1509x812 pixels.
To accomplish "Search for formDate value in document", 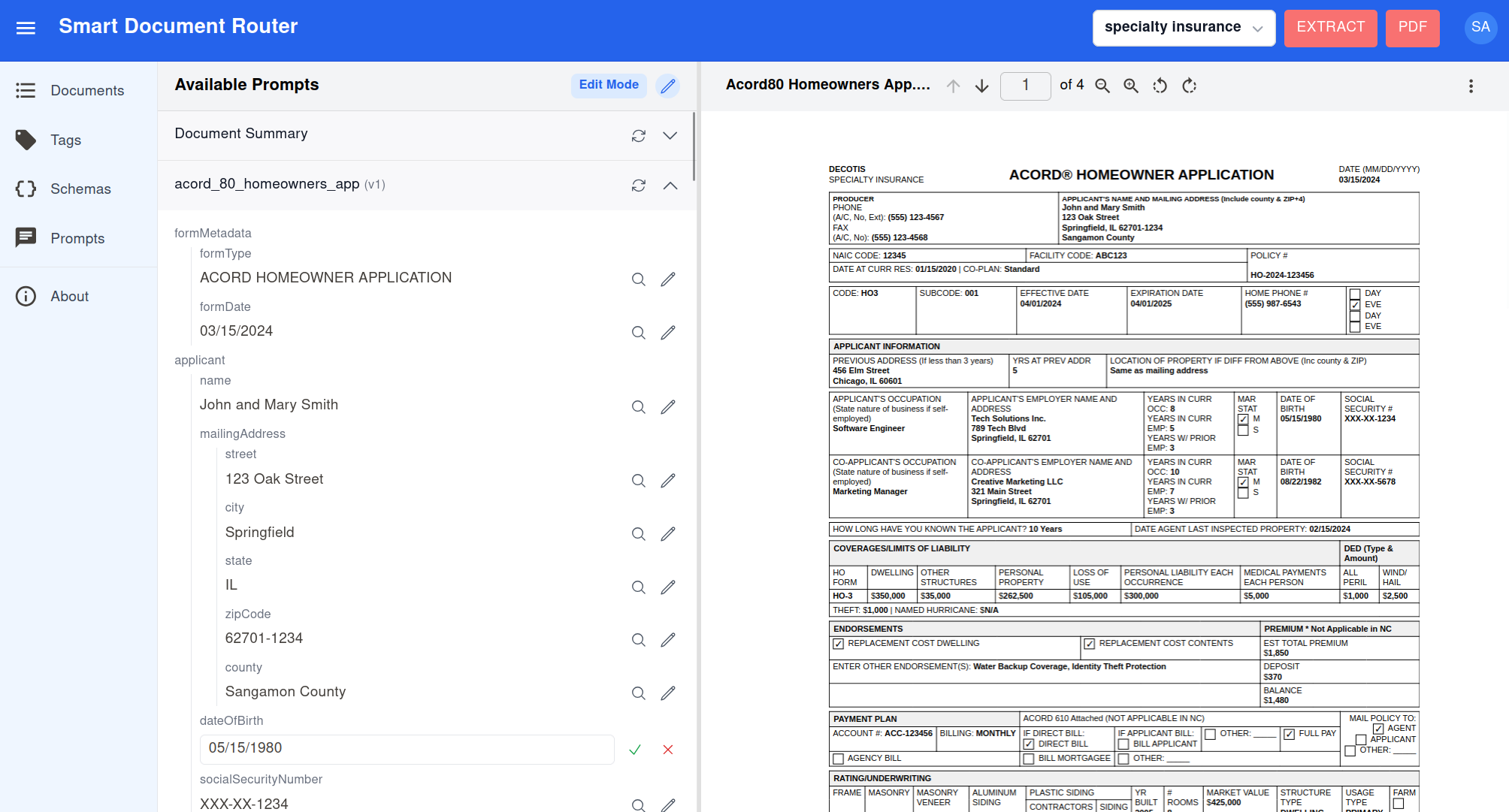I will click(638, 332).
